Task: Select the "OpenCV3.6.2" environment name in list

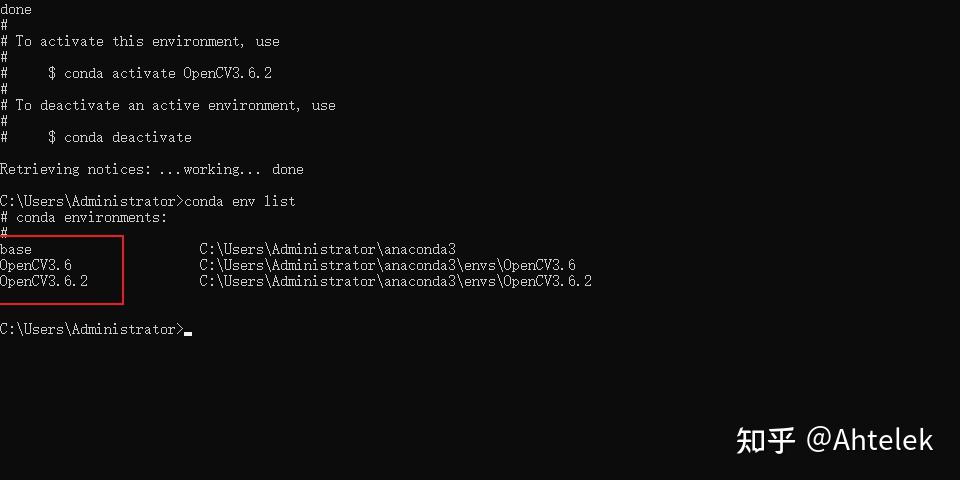Action: tap(44, 281)
